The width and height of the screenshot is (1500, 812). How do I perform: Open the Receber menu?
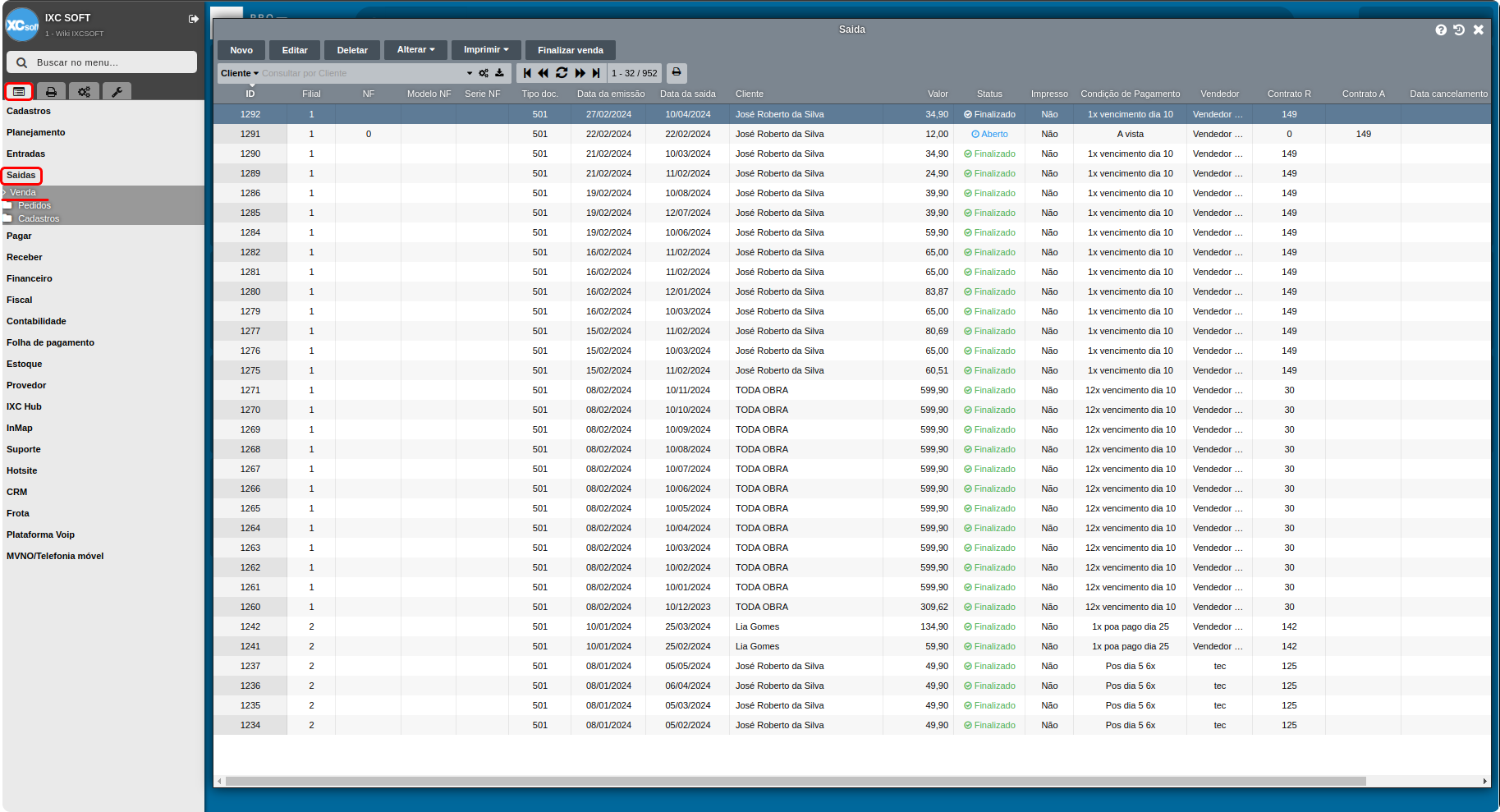pyautogui.click(x=25, y=257)
